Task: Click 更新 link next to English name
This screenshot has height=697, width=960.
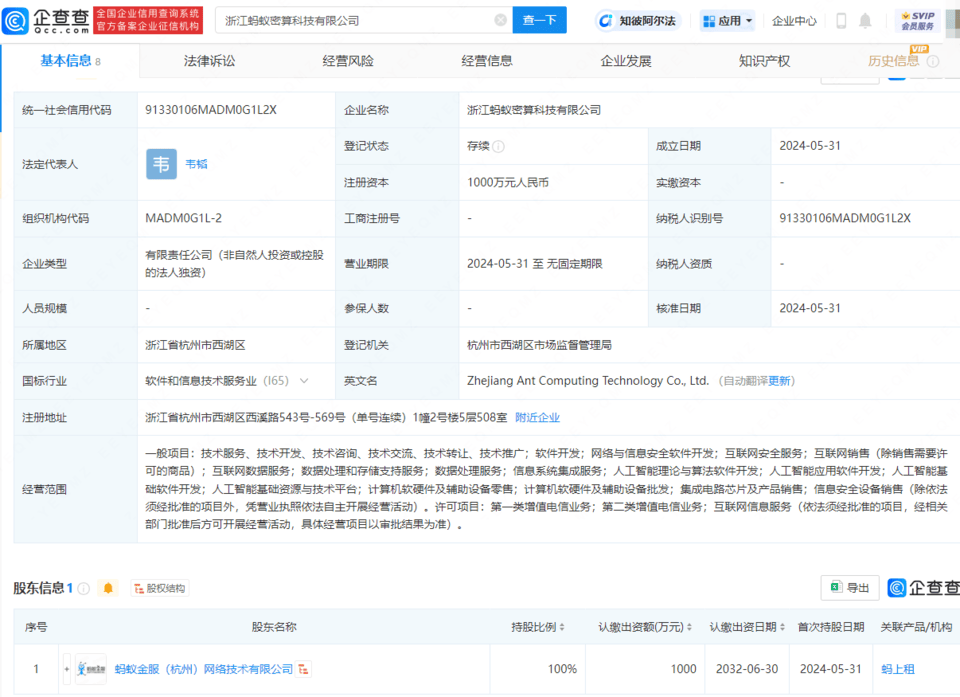Action: [779, 382]
